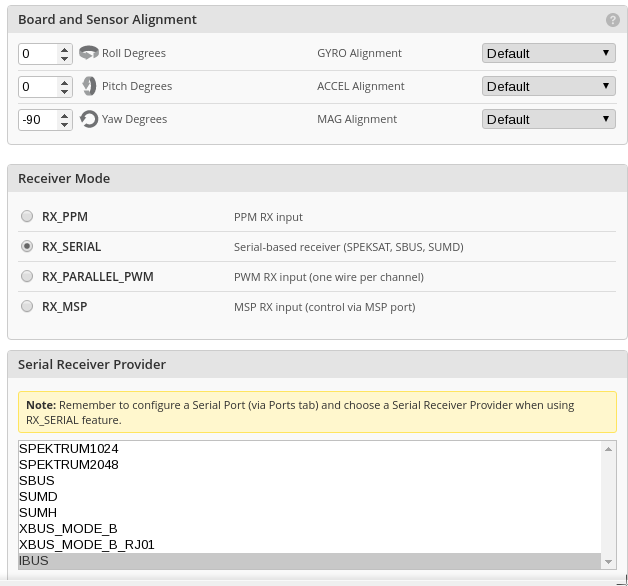Expand the ACCEL Alignment dropdown
Viewport: 628px width, 586px height.
[548, 86]
